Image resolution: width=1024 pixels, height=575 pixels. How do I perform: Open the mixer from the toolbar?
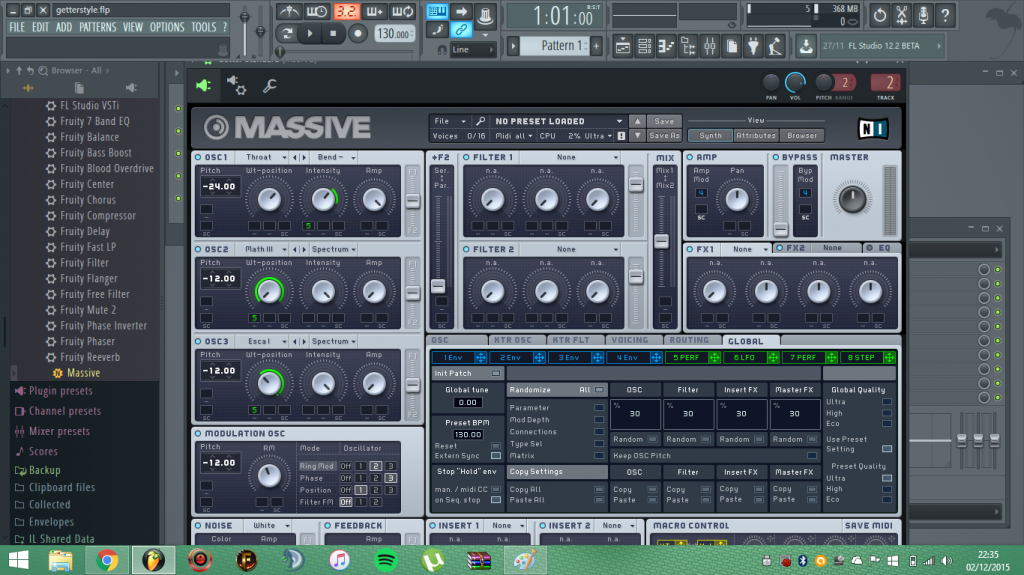709,46
